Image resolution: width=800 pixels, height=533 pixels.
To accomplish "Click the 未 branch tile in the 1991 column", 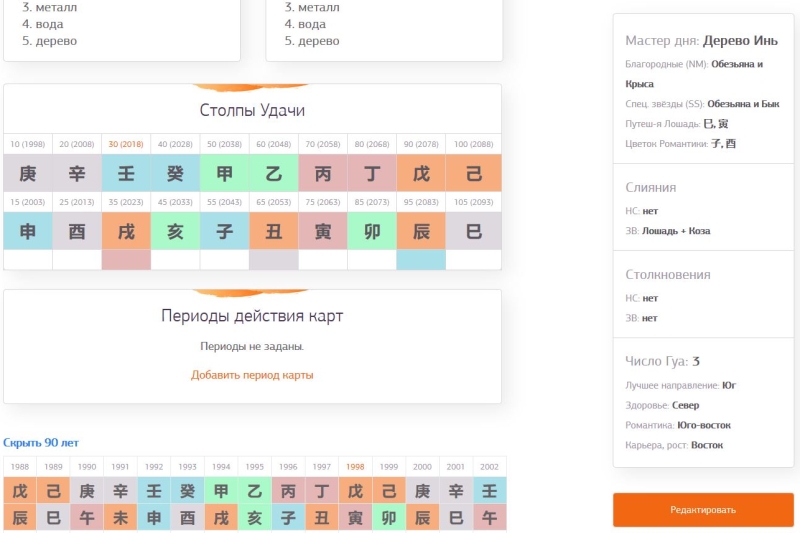I will tap(121, 517).
